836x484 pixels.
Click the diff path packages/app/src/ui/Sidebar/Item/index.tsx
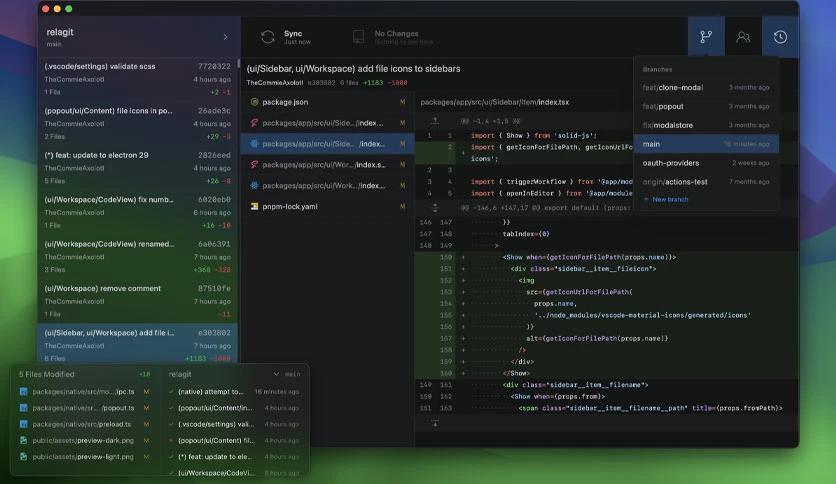(494, 102)
